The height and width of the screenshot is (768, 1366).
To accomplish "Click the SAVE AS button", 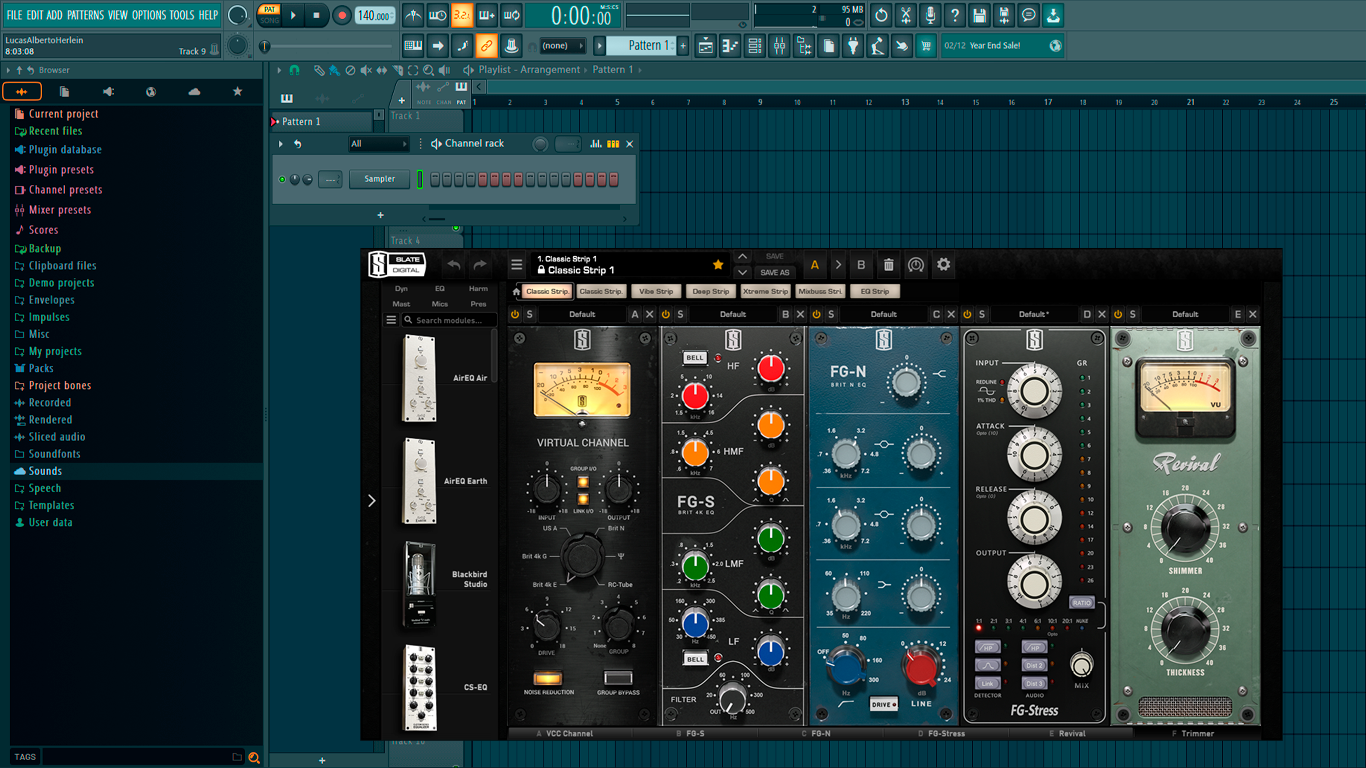I will click(x=775, y=273).
